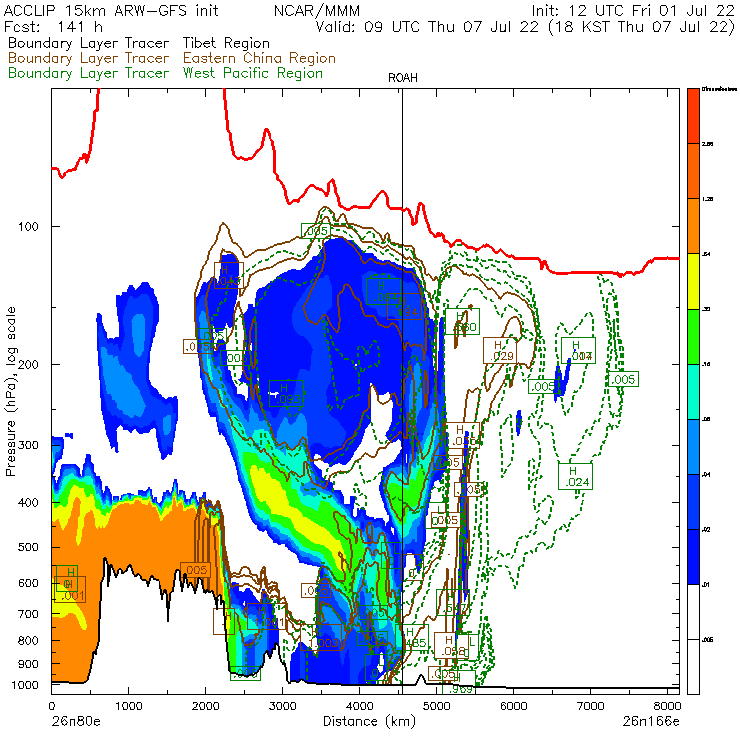Click the green segment of the colorbar

pos(693,336)
